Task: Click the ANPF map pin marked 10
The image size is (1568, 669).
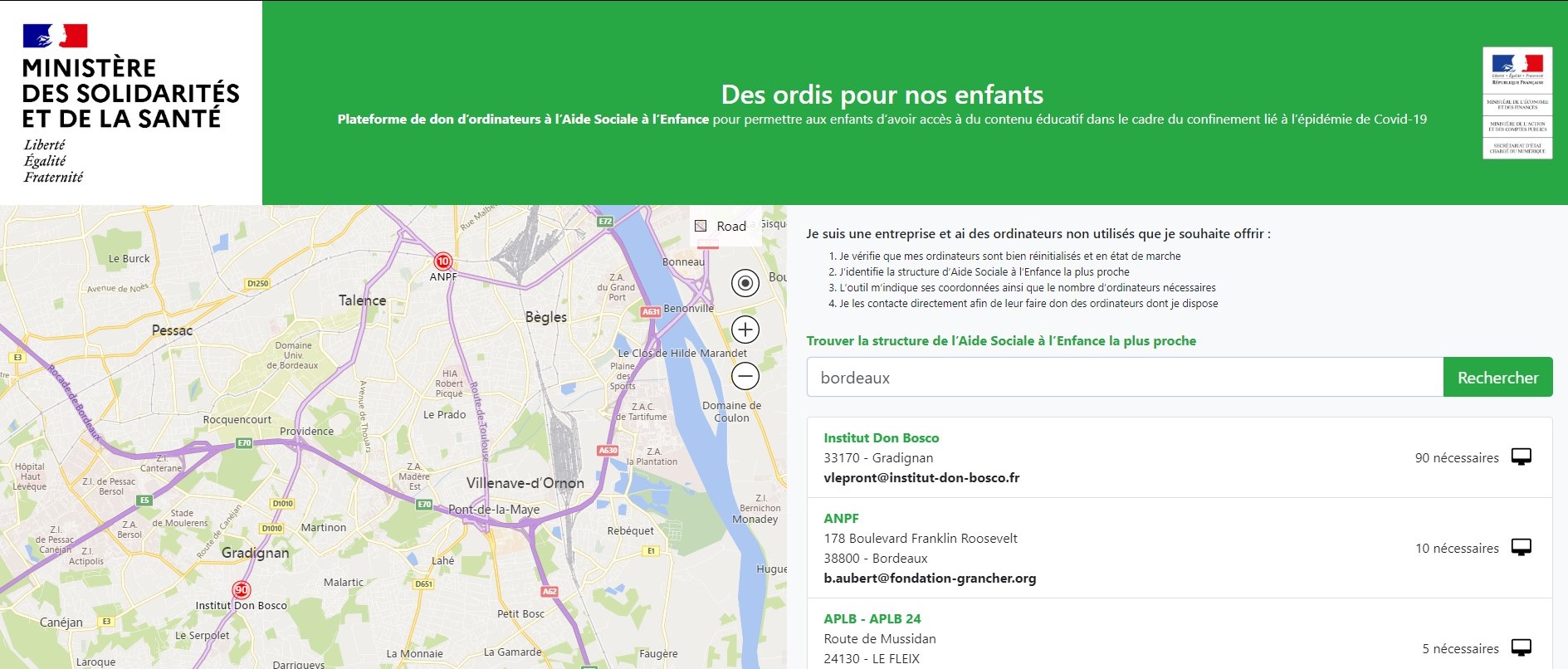Action: pos(443,261)
